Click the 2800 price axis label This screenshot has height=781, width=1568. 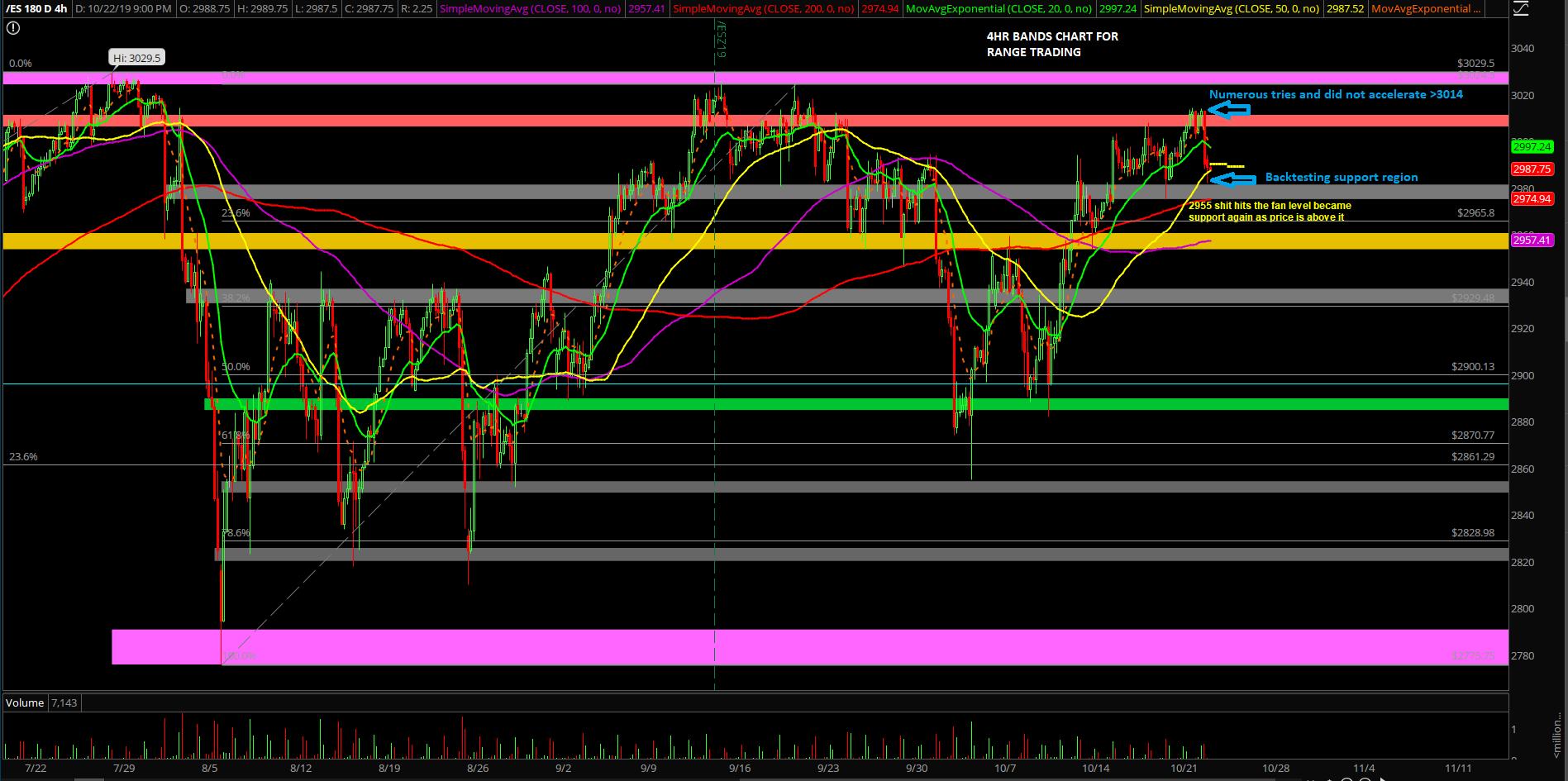[x=1523, y=609]
